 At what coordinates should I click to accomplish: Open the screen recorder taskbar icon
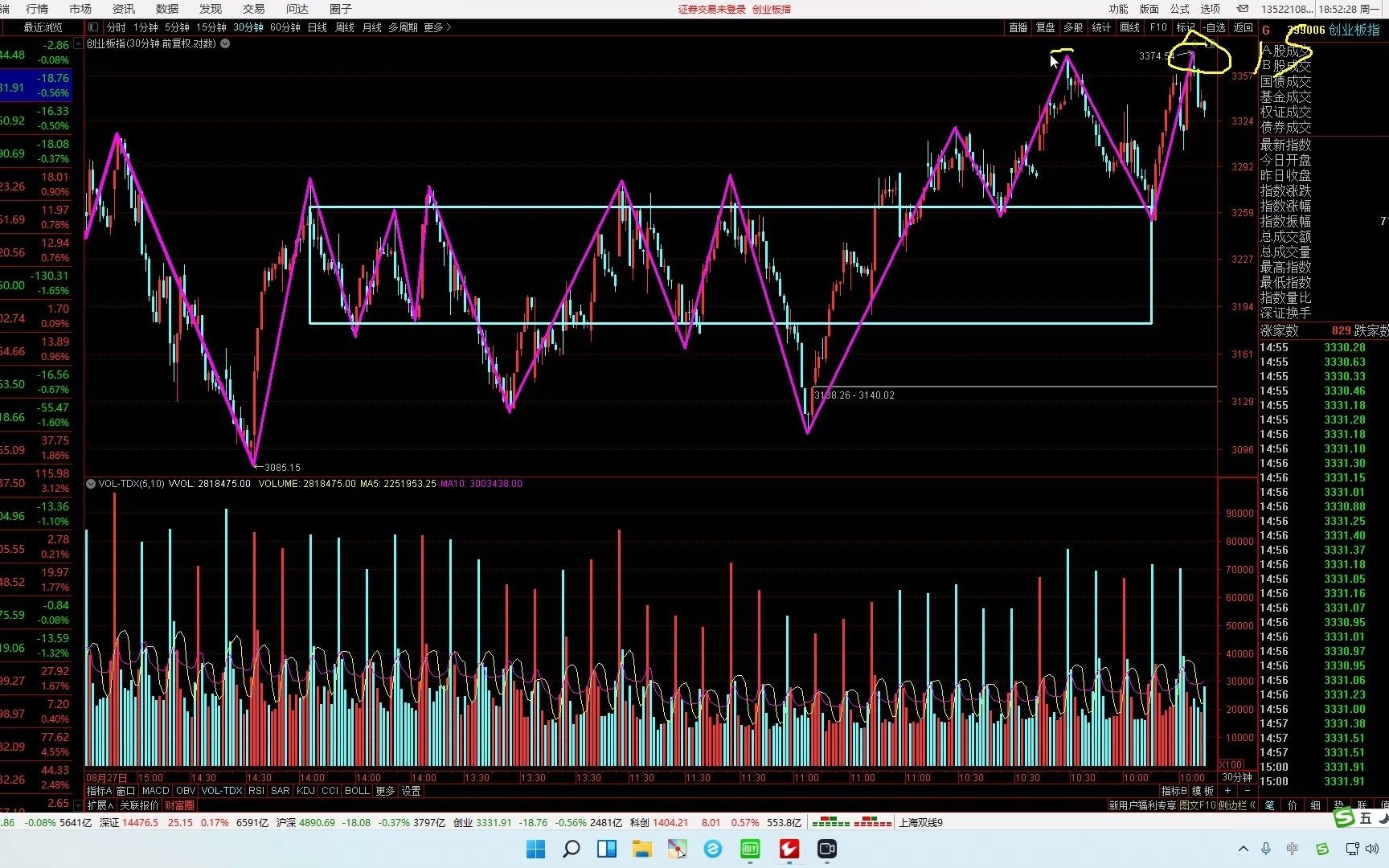(x=827, y=849)
